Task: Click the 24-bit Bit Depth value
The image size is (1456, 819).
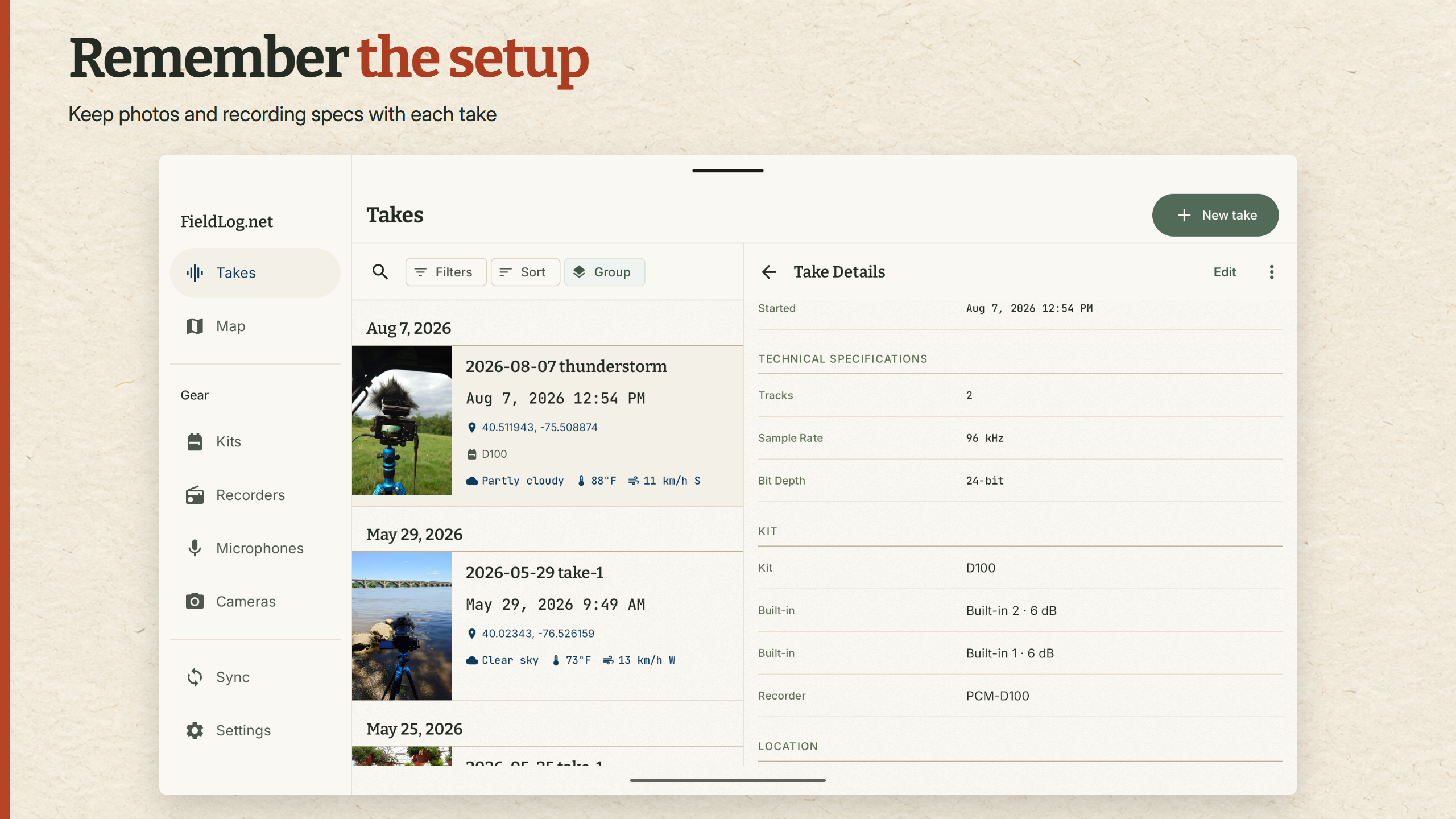Action: [985, 481]
